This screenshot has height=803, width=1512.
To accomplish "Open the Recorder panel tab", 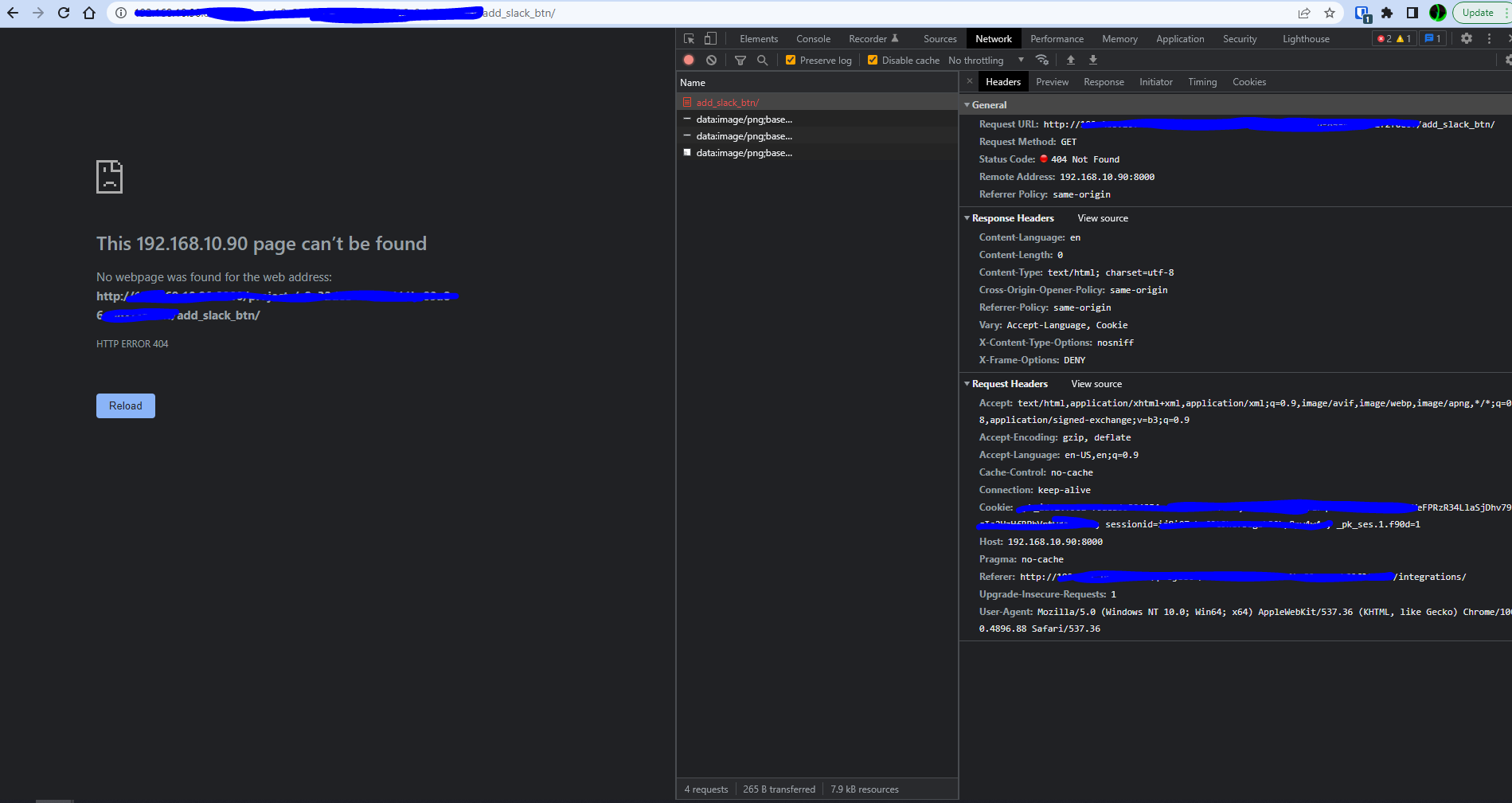I will [x=873, y=38].
